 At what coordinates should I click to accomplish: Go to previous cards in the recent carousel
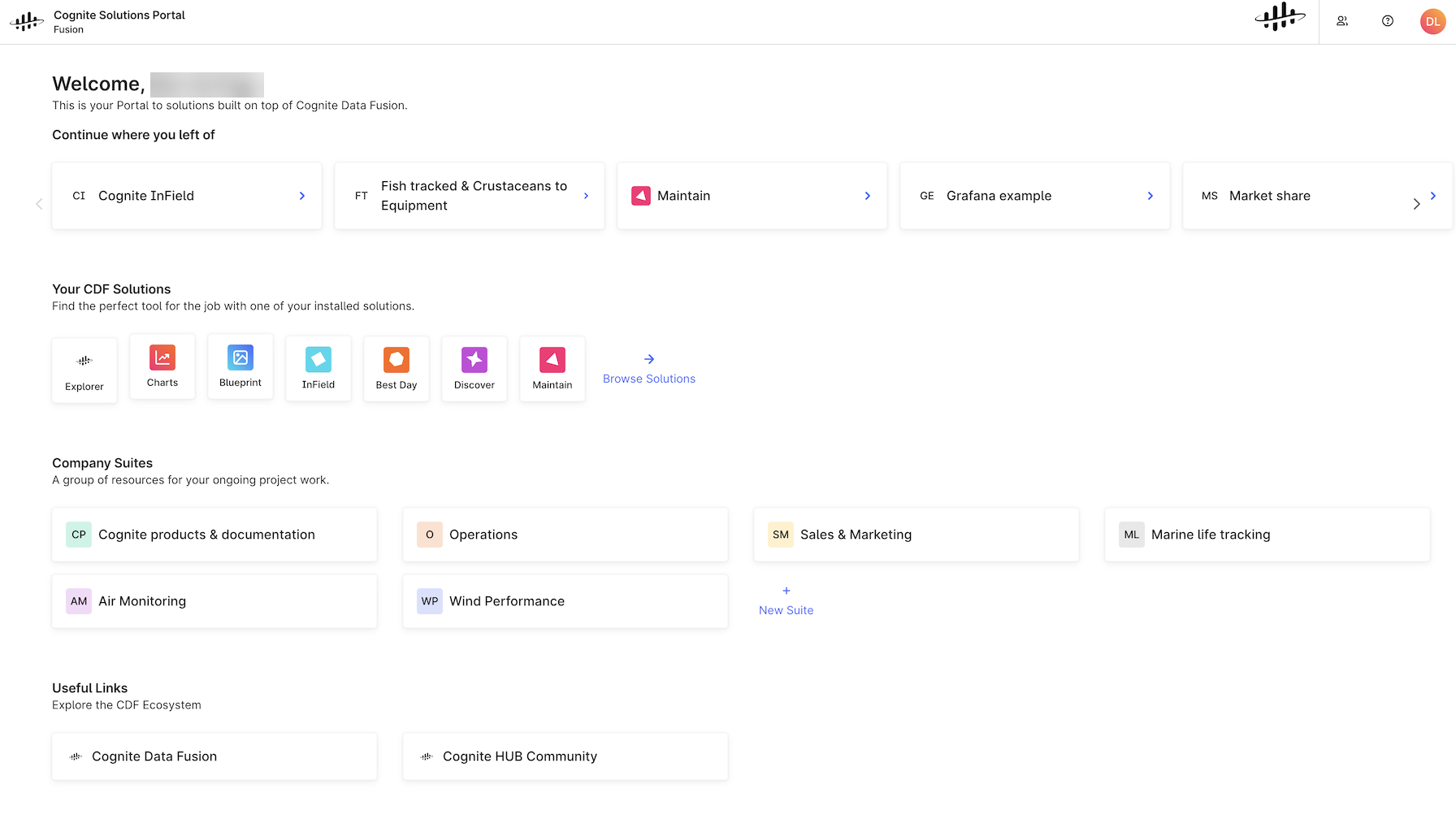(x=39, y=204)
